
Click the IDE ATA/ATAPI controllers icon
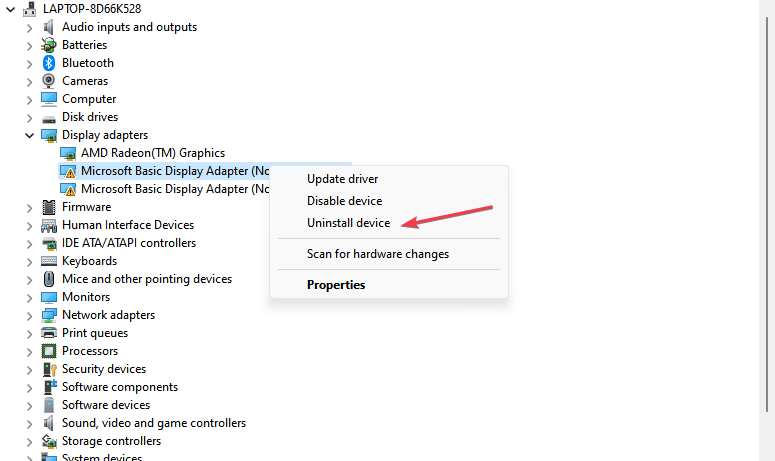pos(48,244)
